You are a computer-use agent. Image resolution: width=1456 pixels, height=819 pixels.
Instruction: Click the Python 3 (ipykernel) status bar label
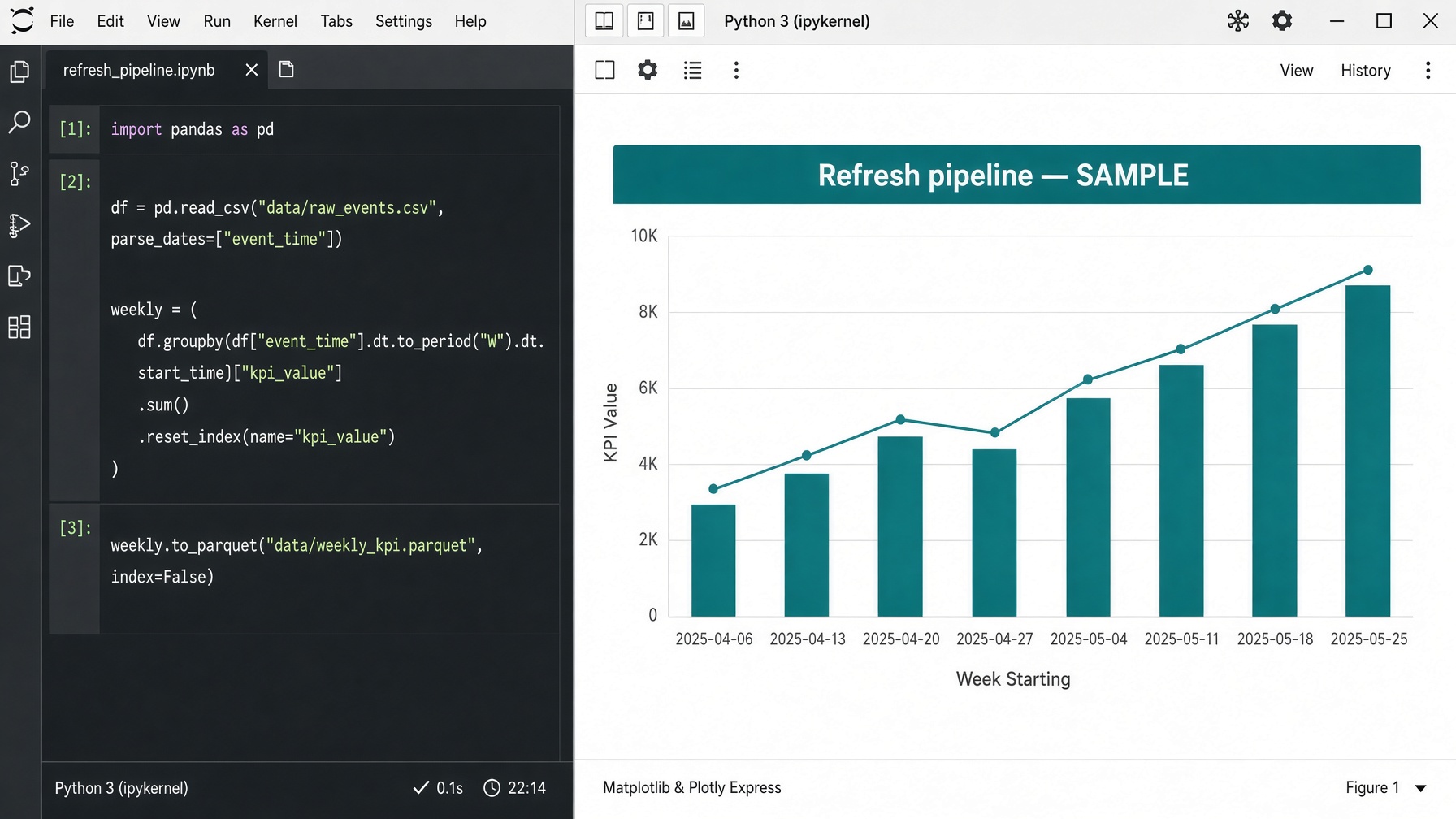pyautogui.click(x=121, y=788)
